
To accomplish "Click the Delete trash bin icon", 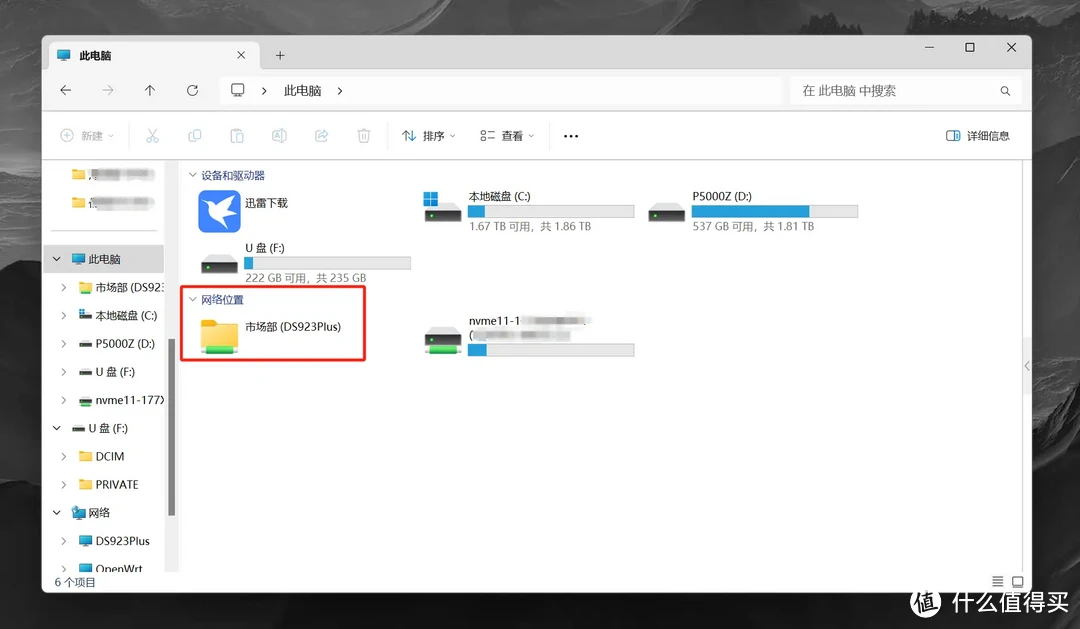I will pyautogui.click(x=364, y=136).
